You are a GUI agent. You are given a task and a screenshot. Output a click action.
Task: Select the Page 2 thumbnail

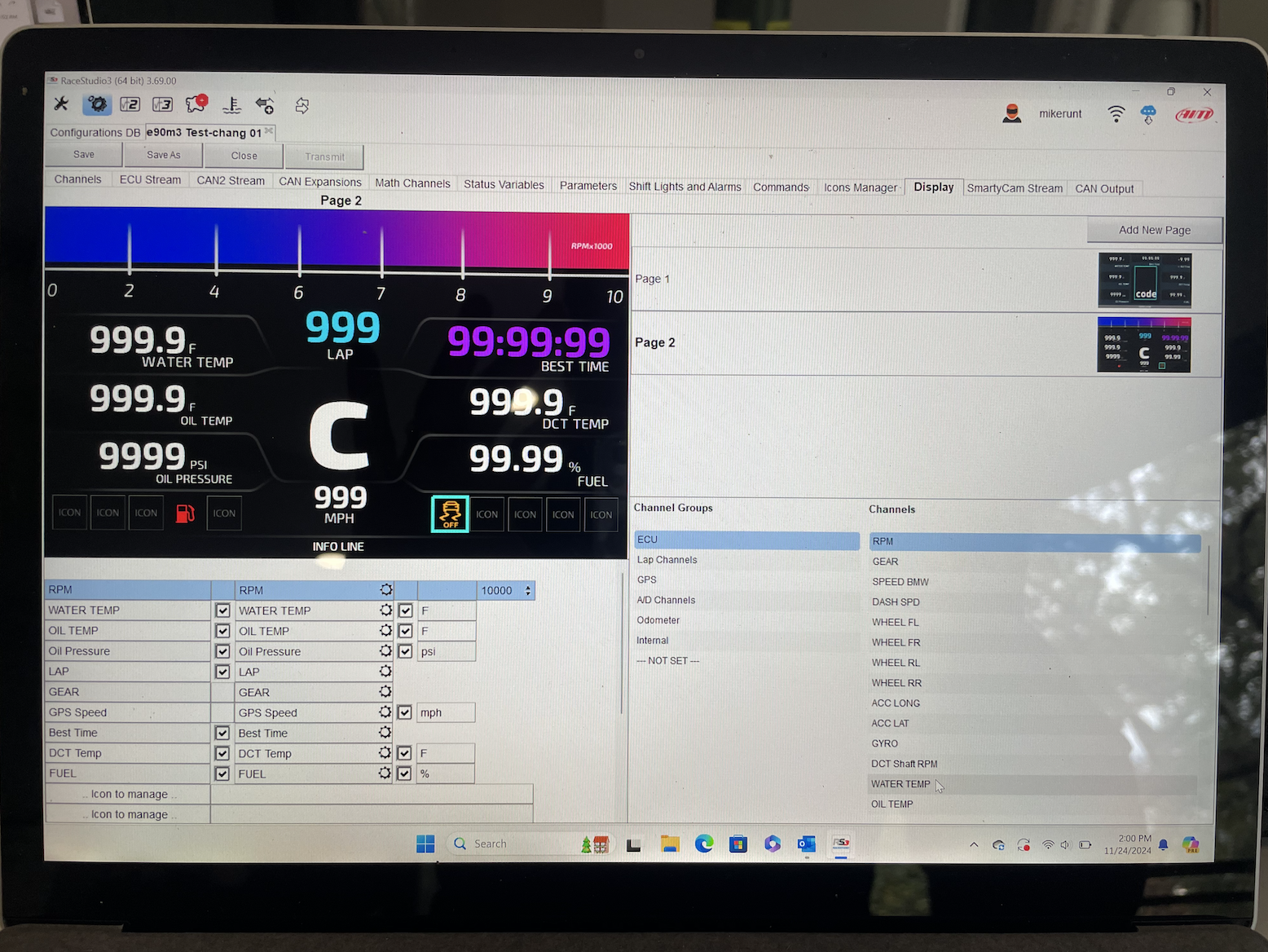click(1144, 345)
